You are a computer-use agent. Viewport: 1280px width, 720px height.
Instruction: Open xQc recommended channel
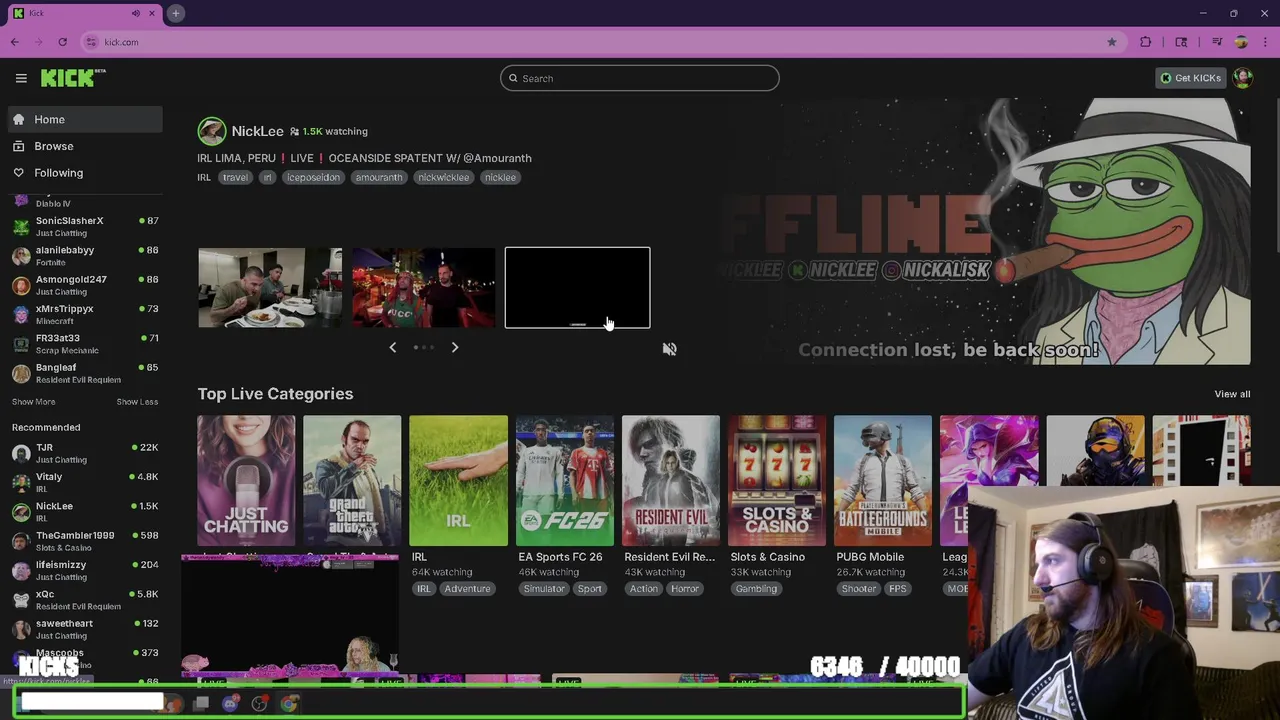pyautogui.click(x=85, y=599)
